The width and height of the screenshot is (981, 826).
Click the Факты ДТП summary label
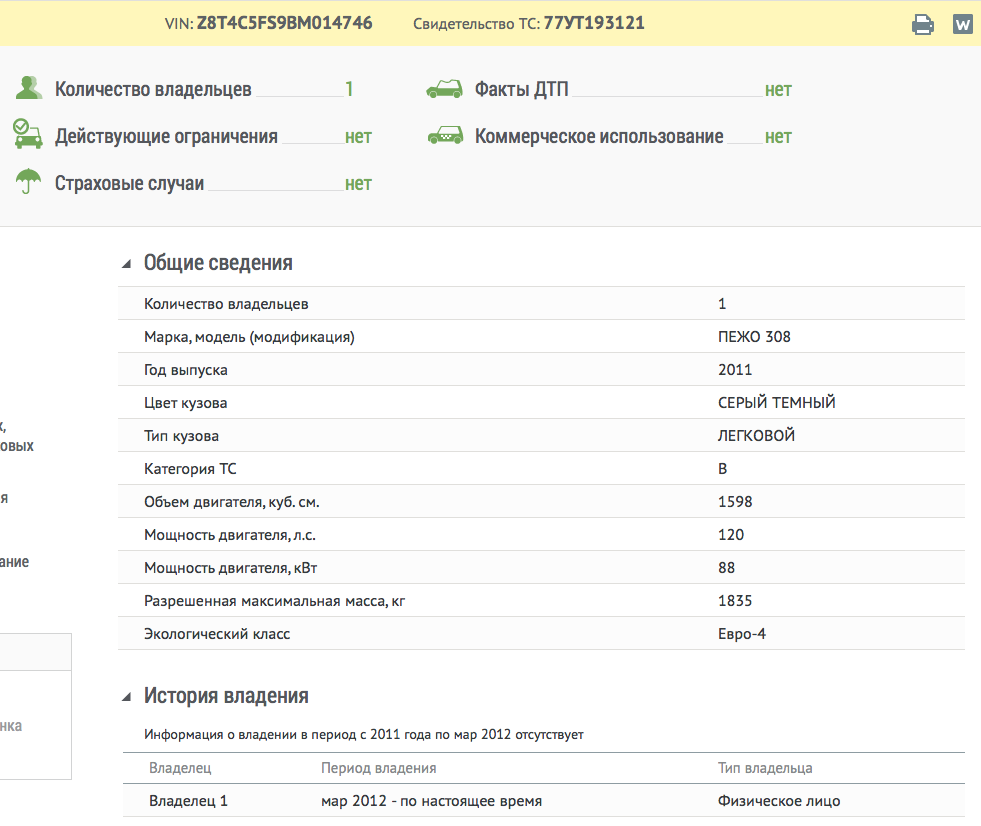[521, 89]
